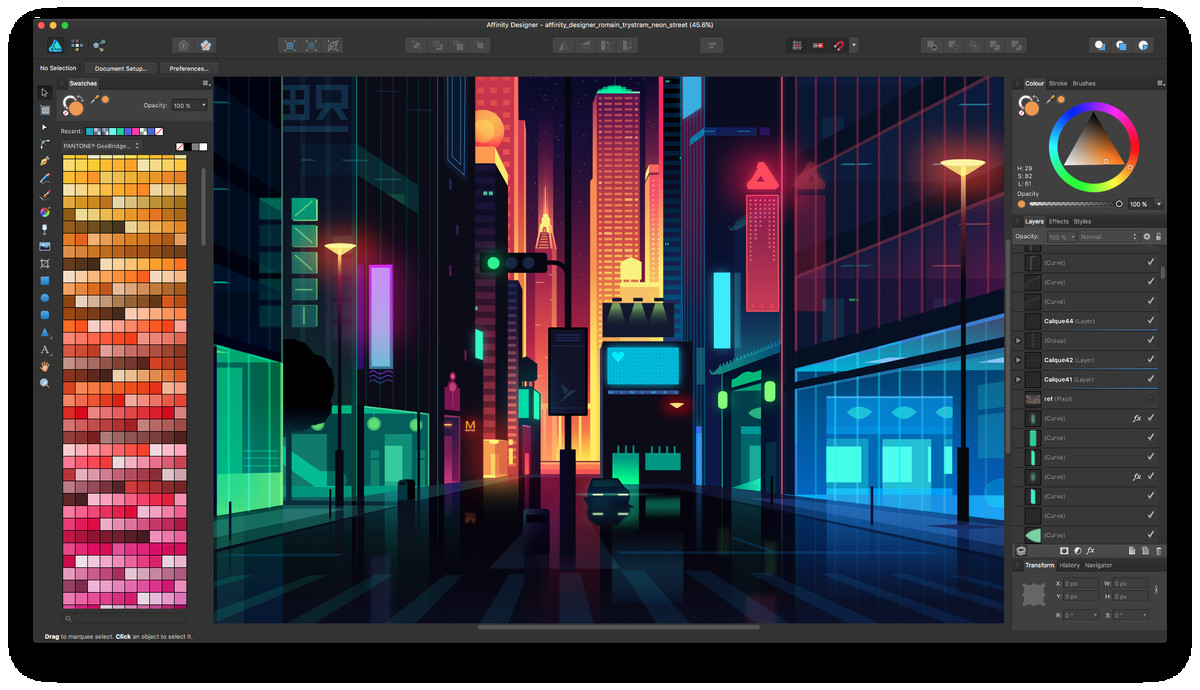Screen dimensions: 1200x690
Task: Select the Triangle shape tool
Action: point(45,332)
